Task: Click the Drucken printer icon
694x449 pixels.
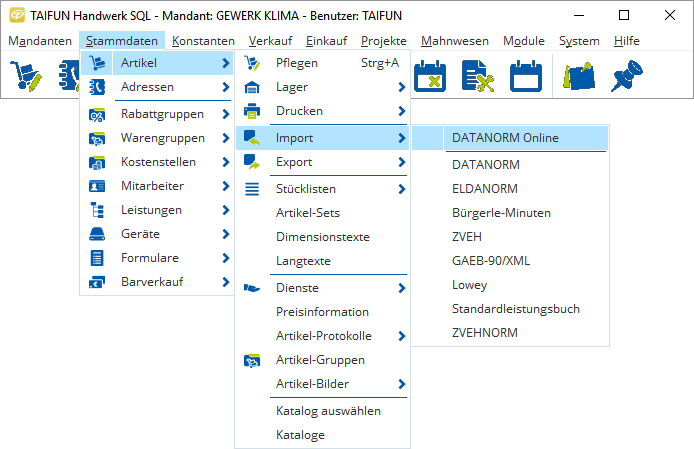Action: pyautogui.click(x=252, y=111)
